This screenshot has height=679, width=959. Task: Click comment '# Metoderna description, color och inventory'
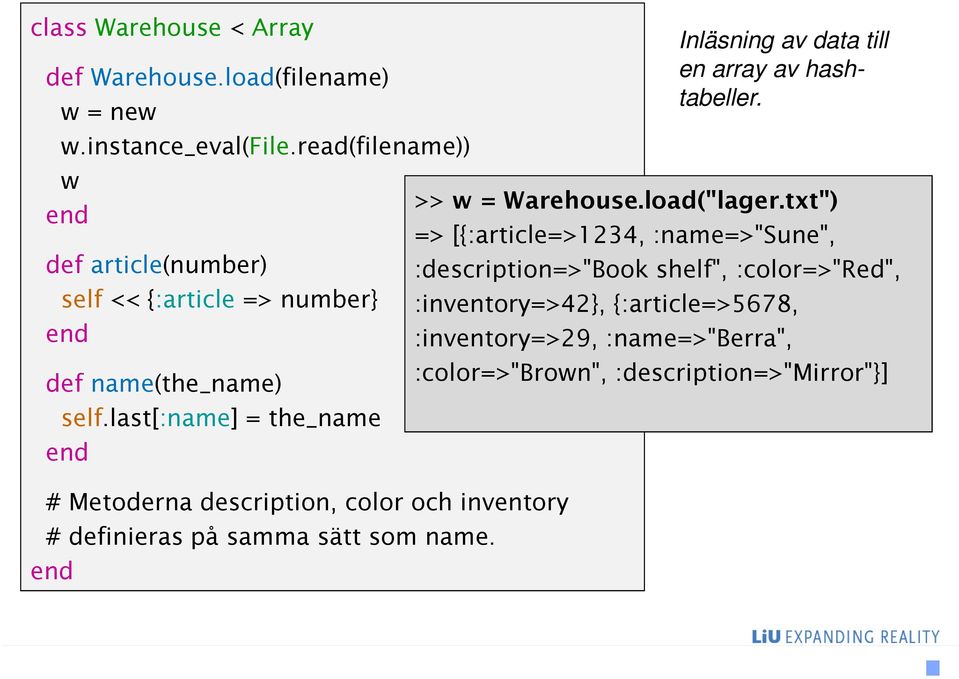coord(307,502)
